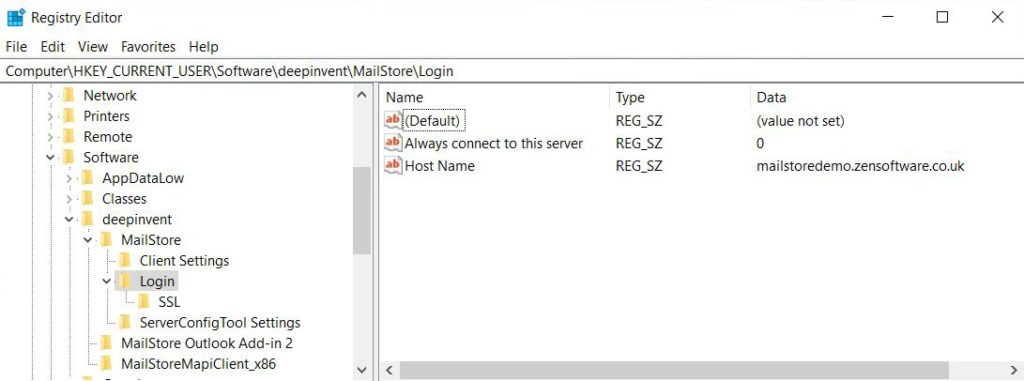1024x381 pixels.
Task: Collapse the MailStore key
Action: click(88, 240)
